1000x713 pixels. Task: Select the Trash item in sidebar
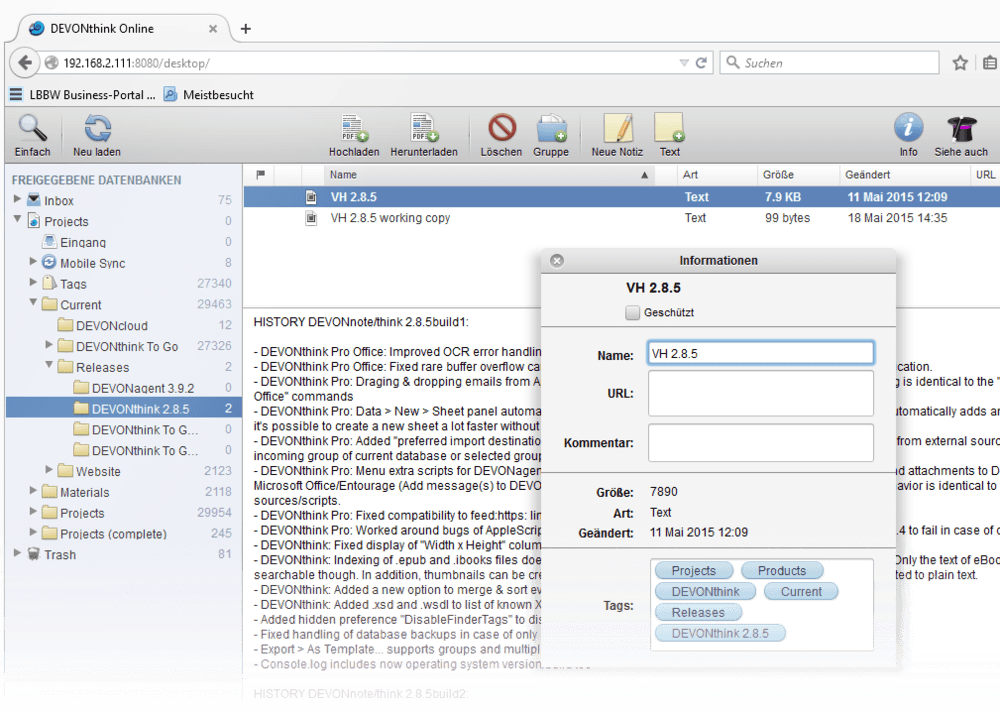click(60, 555)
